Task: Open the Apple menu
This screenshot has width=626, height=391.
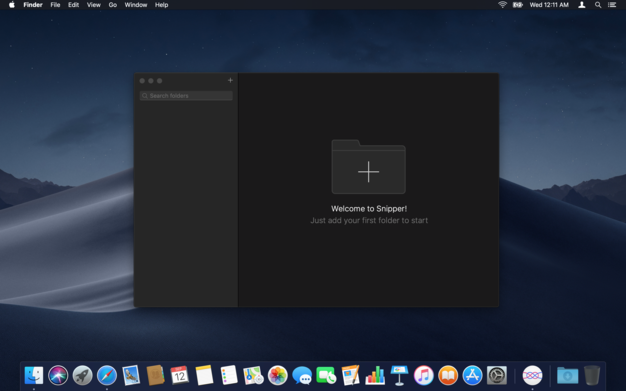Action: coord(12,5)
